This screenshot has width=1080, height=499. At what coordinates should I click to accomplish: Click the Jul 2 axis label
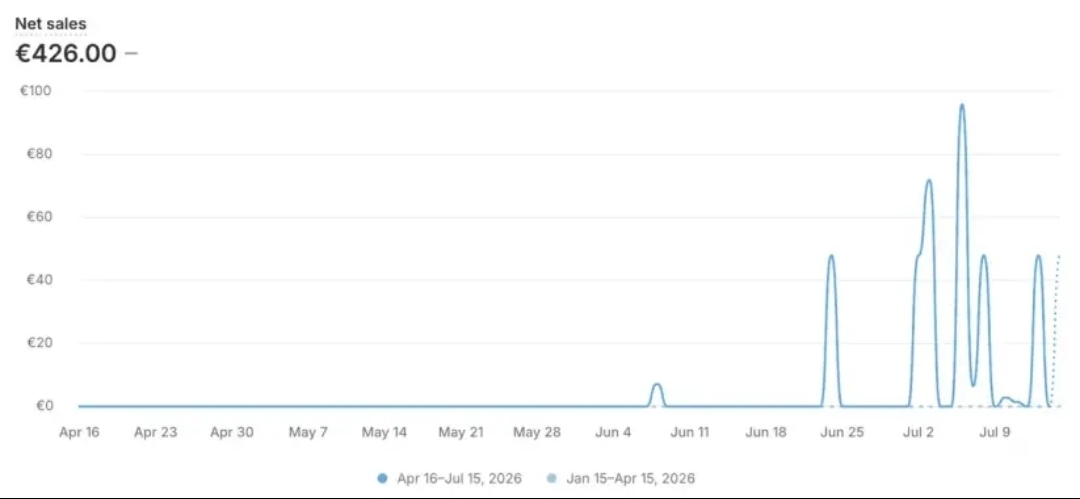pos(918,433)
